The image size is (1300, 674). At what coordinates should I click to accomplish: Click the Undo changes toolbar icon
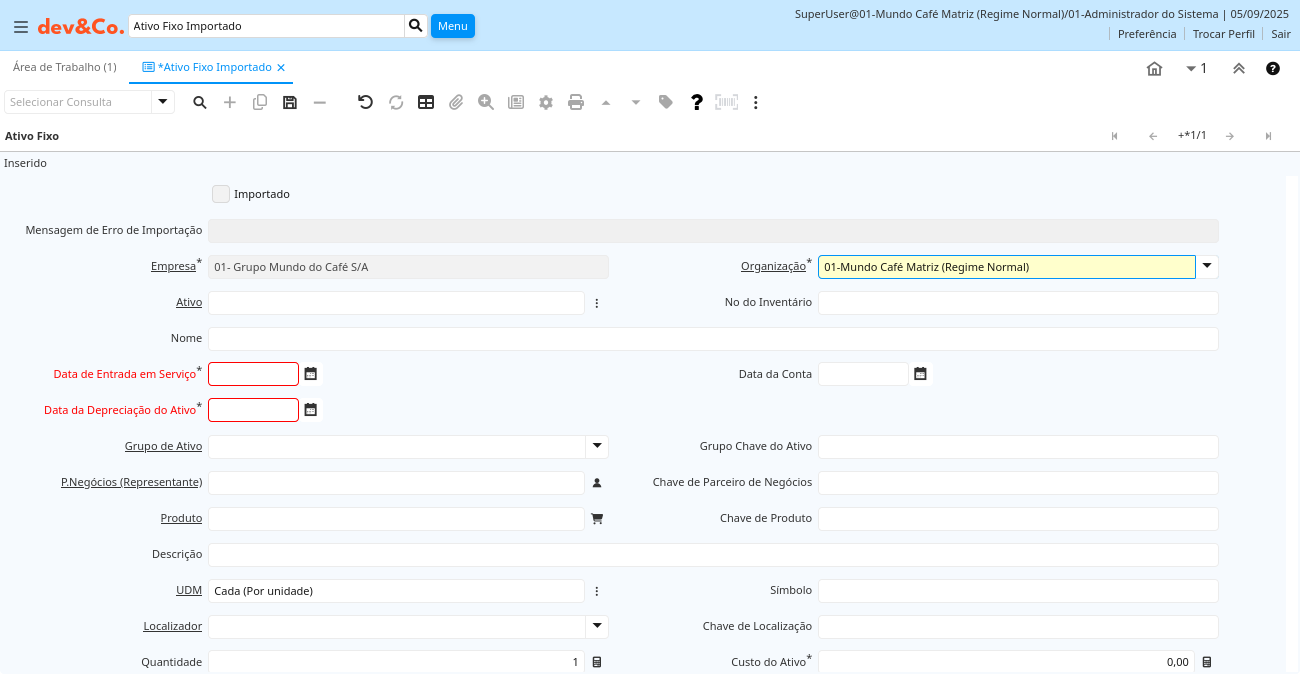(365, 102)
